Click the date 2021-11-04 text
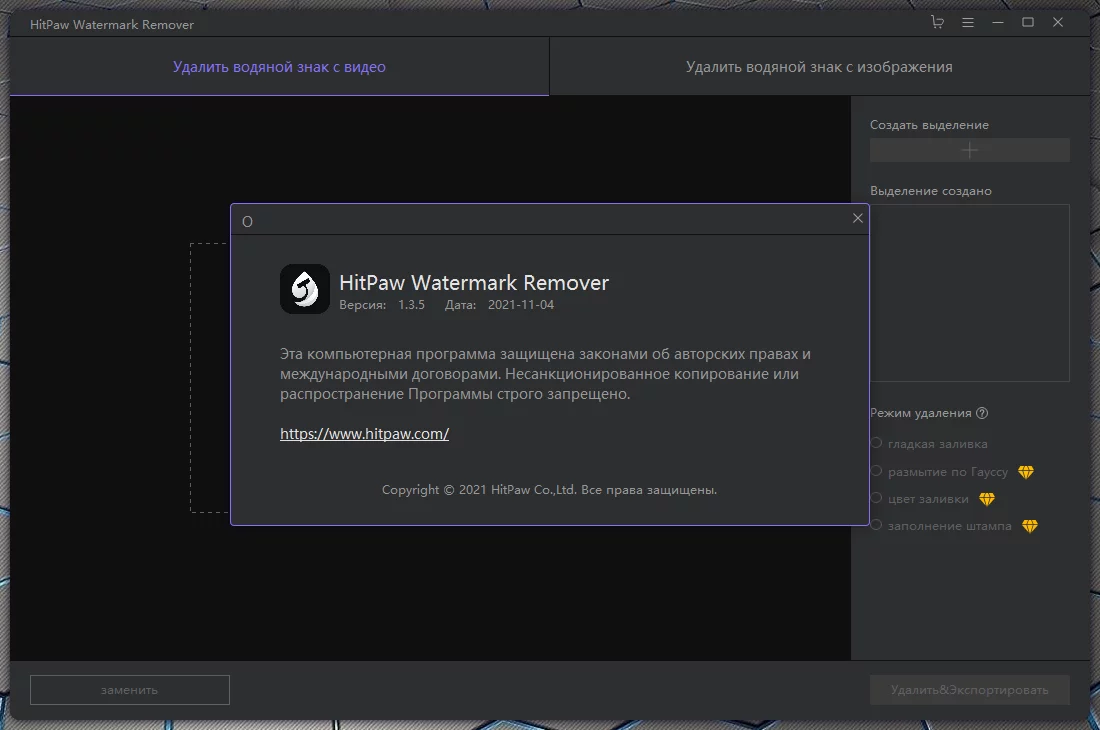 click(521, 305)
